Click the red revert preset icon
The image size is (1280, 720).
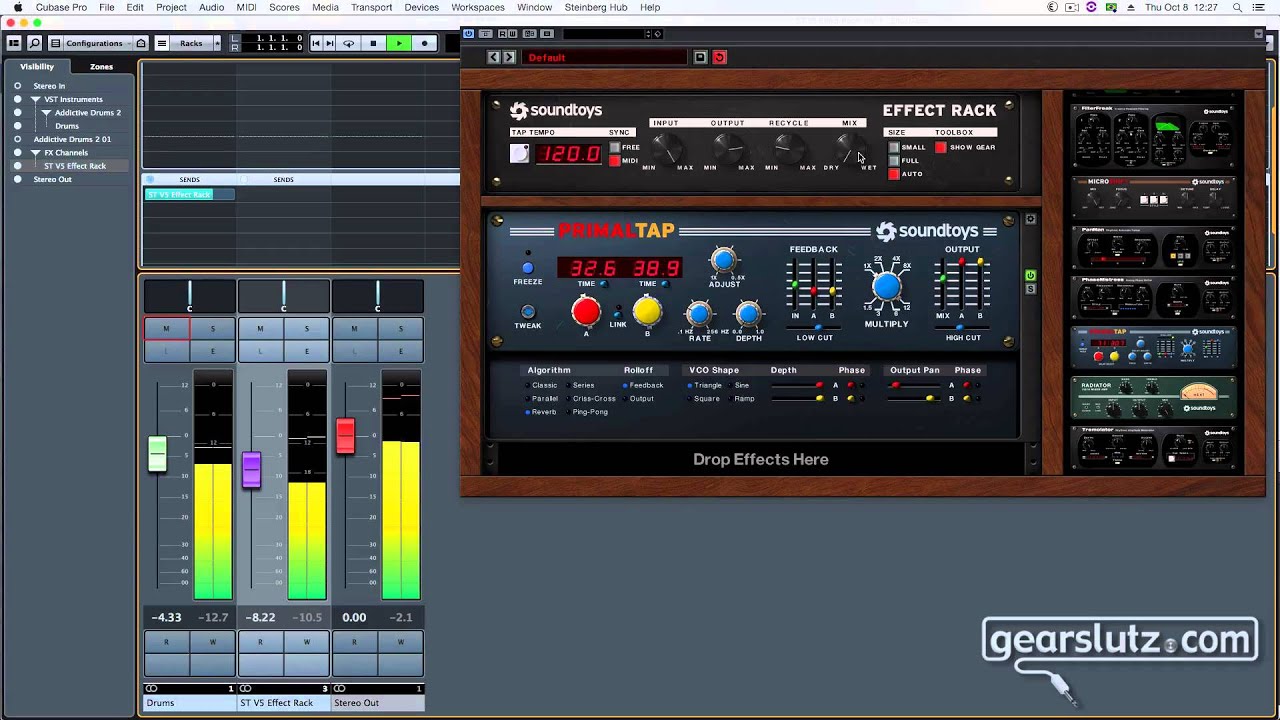pos(719,57)
